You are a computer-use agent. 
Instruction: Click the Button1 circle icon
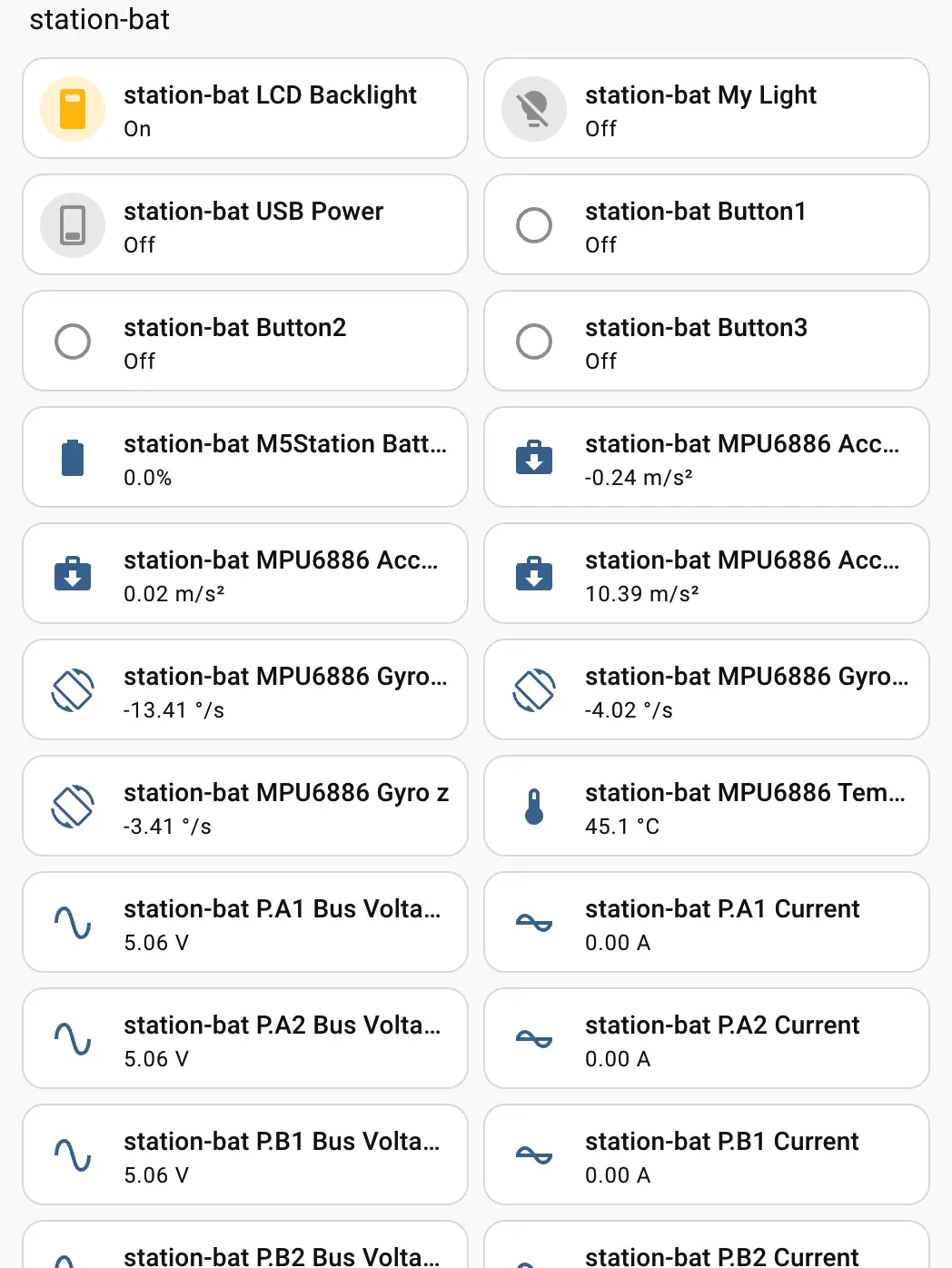coord(534,225)
